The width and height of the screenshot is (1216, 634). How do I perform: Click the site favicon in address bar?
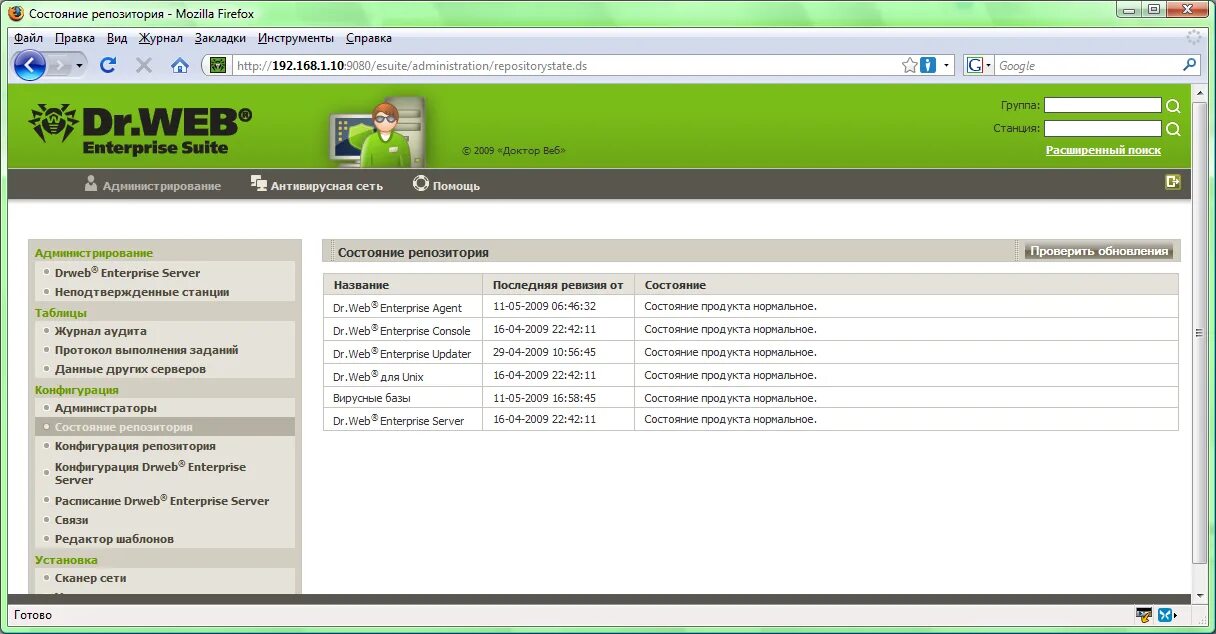pyautogui.click(x=217, y=65)
